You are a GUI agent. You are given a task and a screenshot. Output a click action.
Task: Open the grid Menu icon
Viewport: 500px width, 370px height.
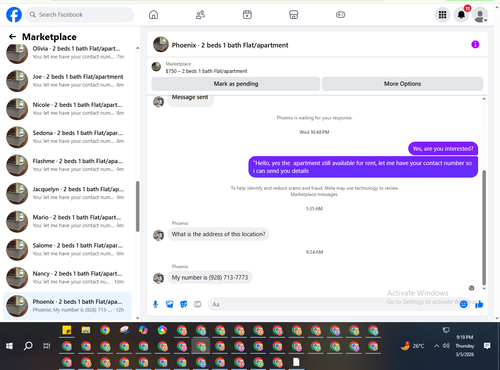pos(442,15)
